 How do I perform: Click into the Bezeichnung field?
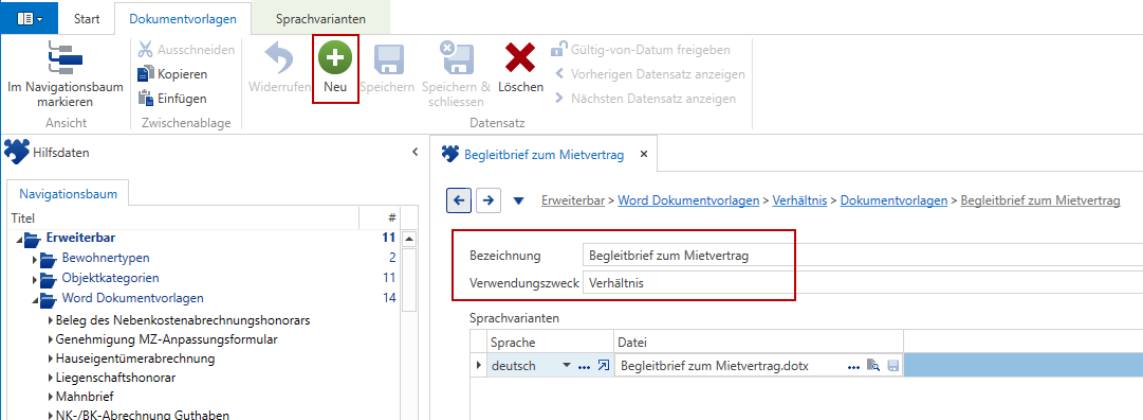[x=863, y=256]
